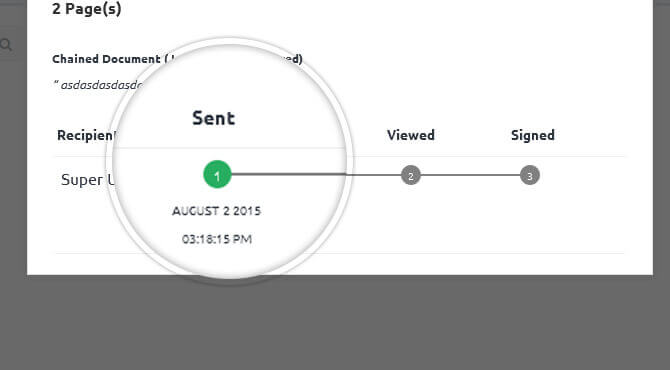Click the Chained Document label
This screenshot has width=670, height=370.
[x=106, y=59]
